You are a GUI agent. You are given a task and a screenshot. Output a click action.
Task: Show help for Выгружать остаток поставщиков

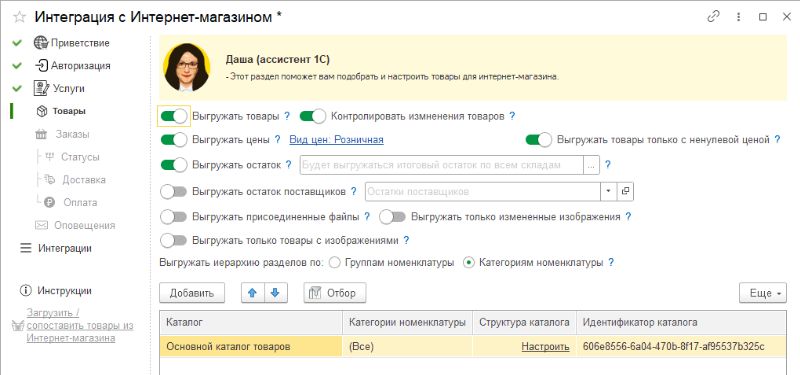[354, 191]
